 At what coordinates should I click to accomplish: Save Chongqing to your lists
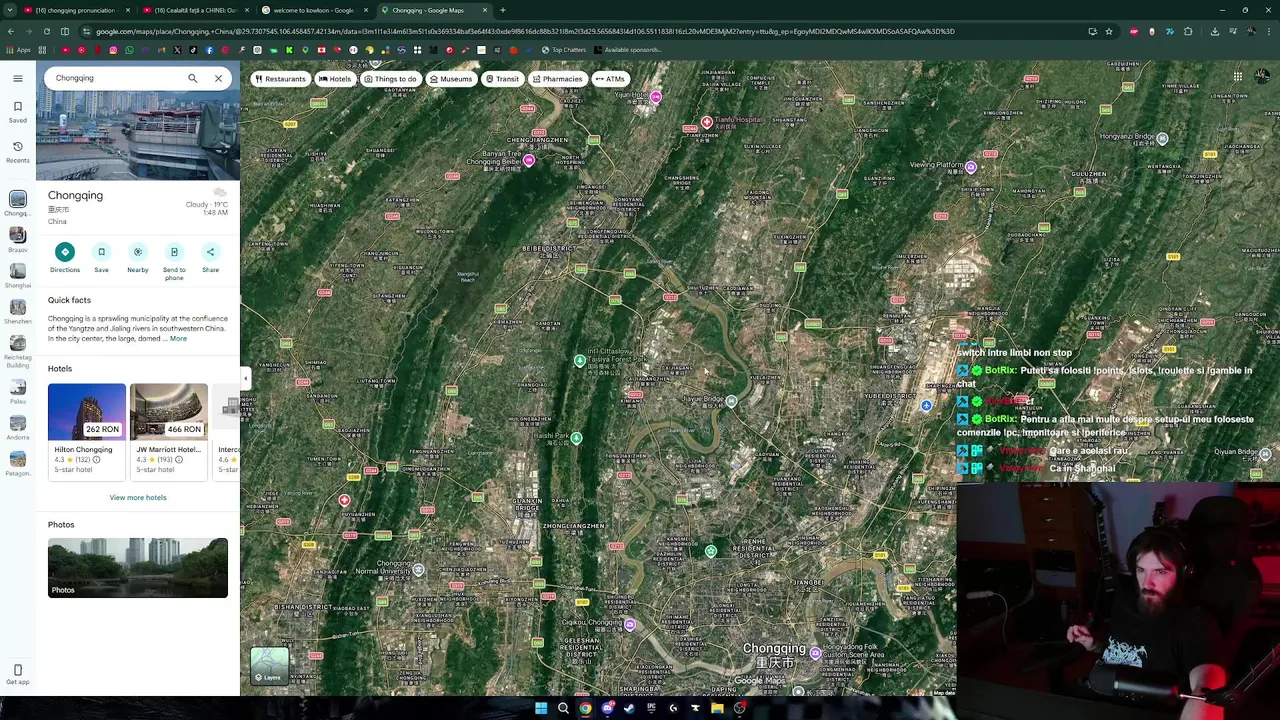(101, 258)
